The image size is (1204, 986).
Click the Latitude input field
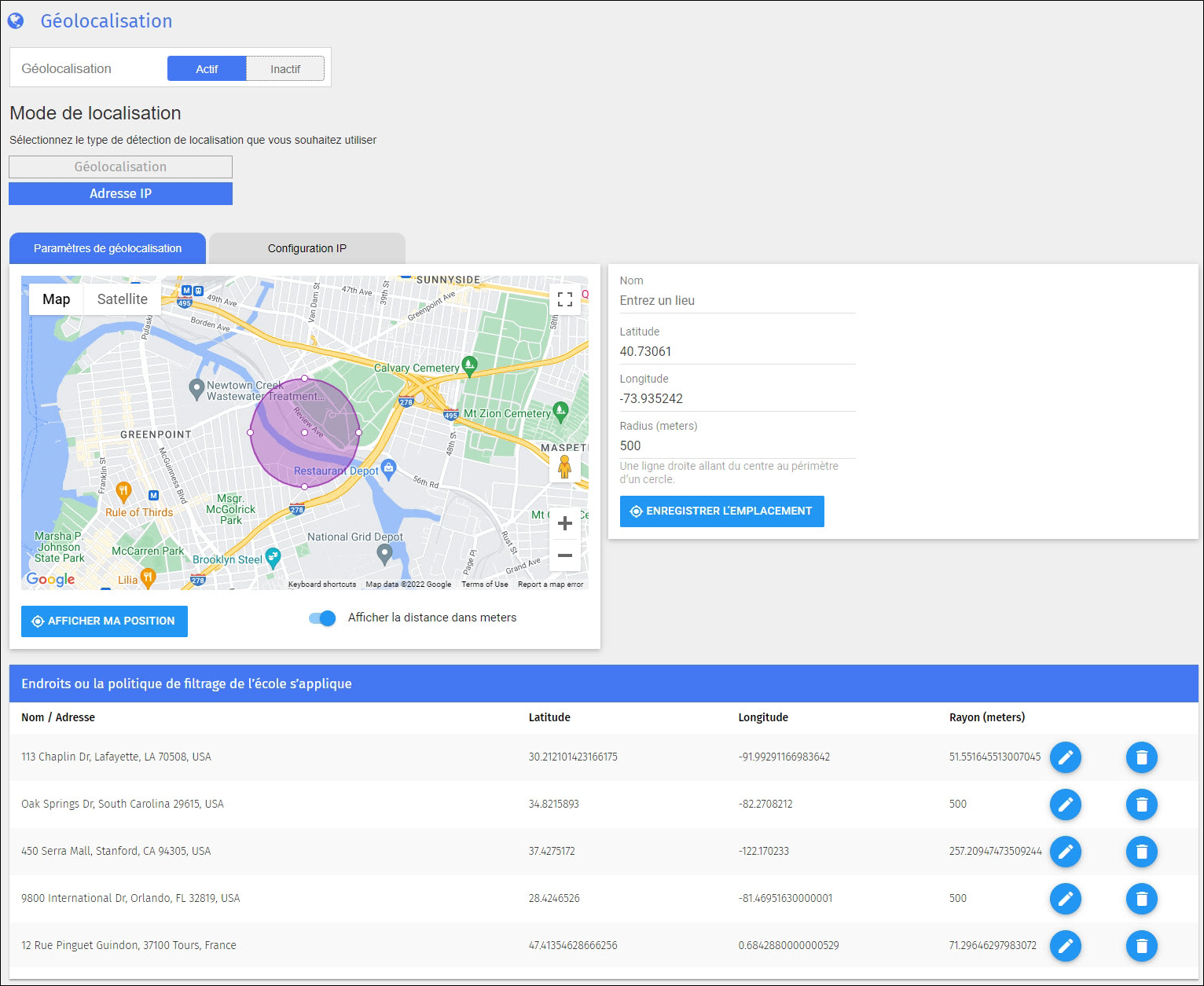pyautogui.click(x=737, y=352)
